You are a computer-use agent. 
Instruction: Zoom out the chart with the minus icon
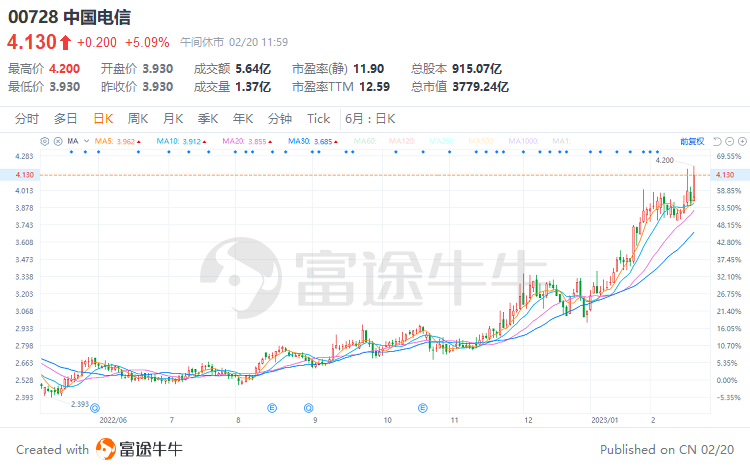[x=729, y=142]
